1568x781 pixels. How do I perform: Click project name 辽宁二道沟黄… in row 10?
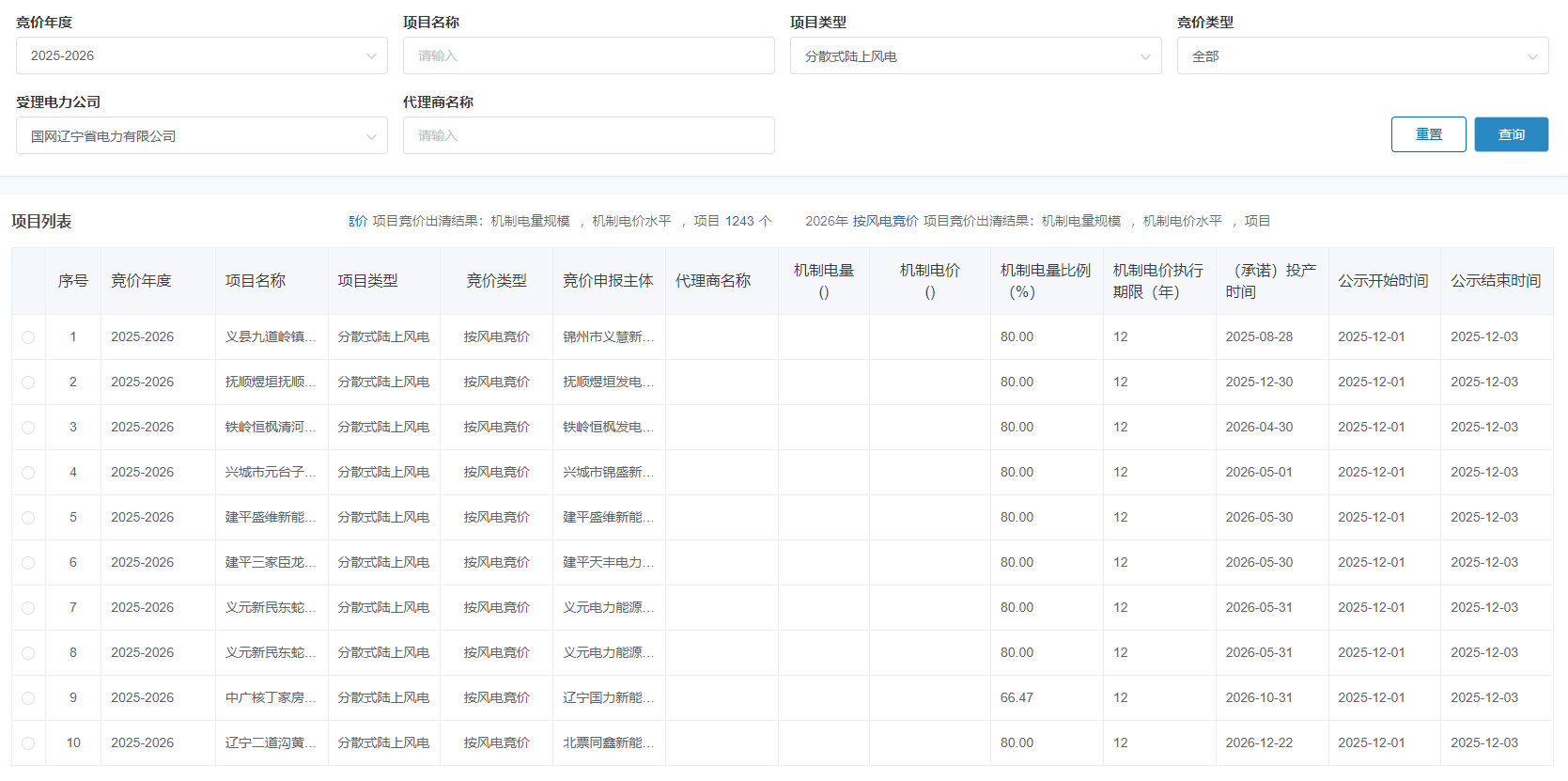tap(271, 743)
